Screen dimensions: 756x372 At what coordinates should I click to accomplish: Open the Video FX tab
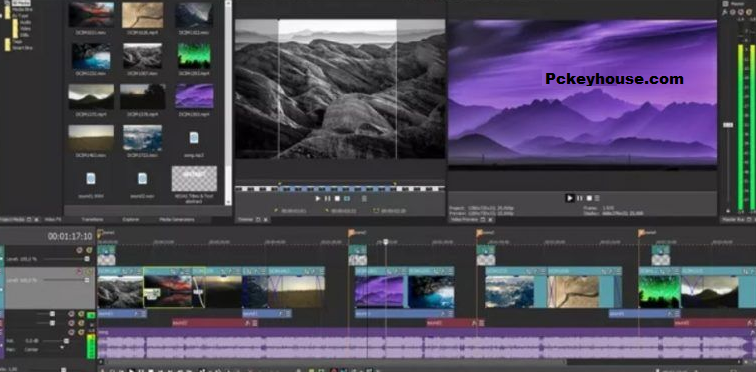tap(52, 220)
